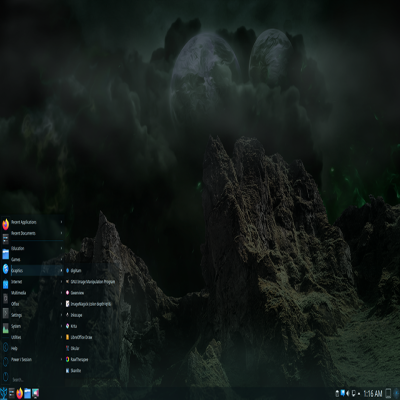Screen dimensions: 400x400
Task: Open the Help menu entry
Action: pos(37,348)
